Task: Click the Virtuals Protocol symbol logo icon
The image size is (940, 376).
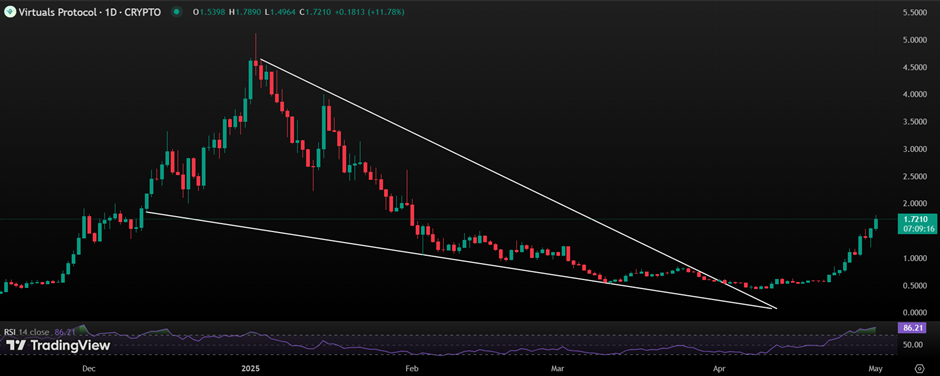Action: tap(10, 11)
